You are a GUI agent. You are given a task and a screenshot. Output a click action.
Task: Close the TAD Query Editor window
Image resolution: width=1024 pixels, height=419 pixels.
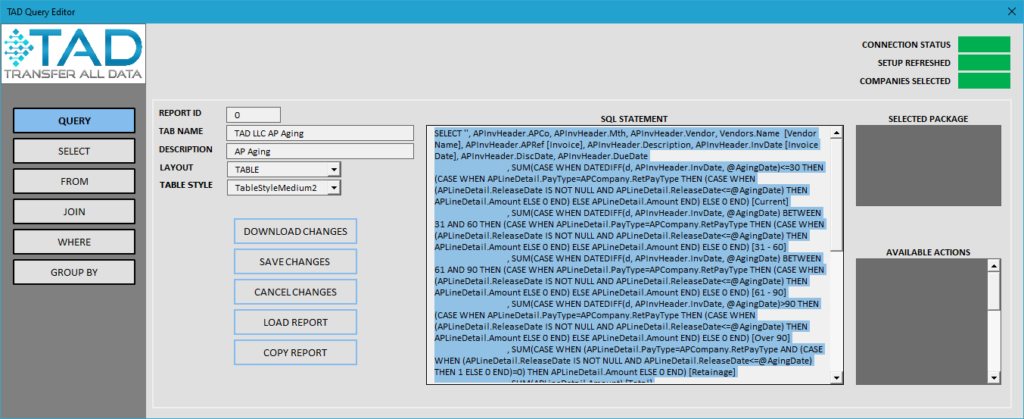[x=1011, y=12]
